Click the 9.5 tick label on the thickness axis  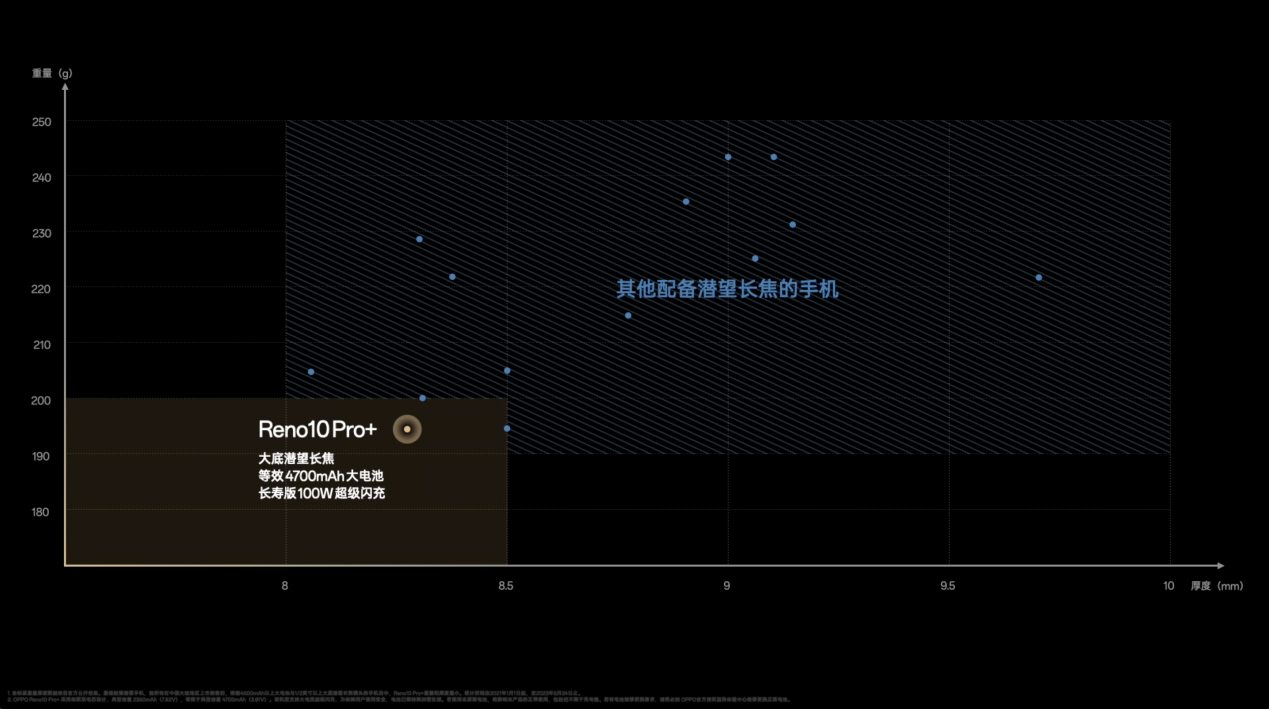tap(948, 586)
